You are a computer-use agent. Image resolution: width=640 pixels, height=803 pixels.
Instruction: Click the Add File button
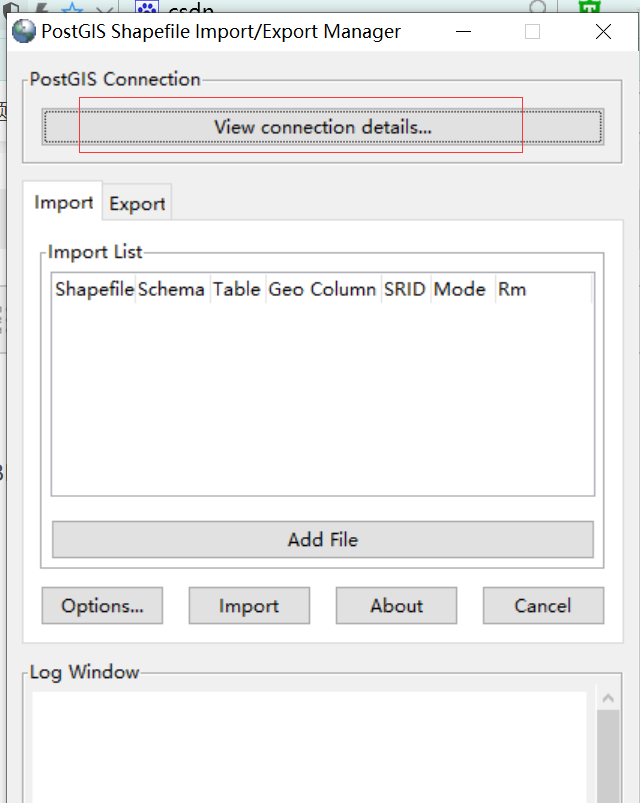coord(323,540)
